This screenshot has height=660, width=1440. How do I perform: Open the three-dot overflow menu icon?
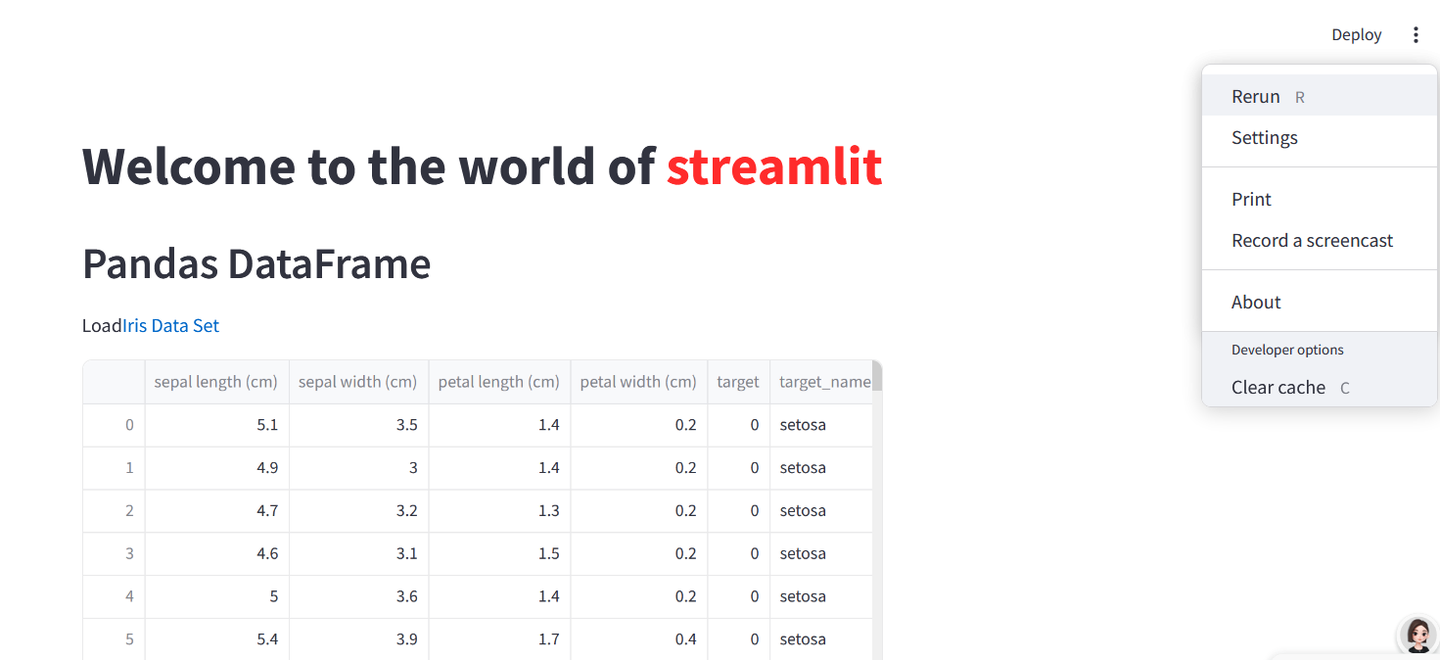(1416, 34)
